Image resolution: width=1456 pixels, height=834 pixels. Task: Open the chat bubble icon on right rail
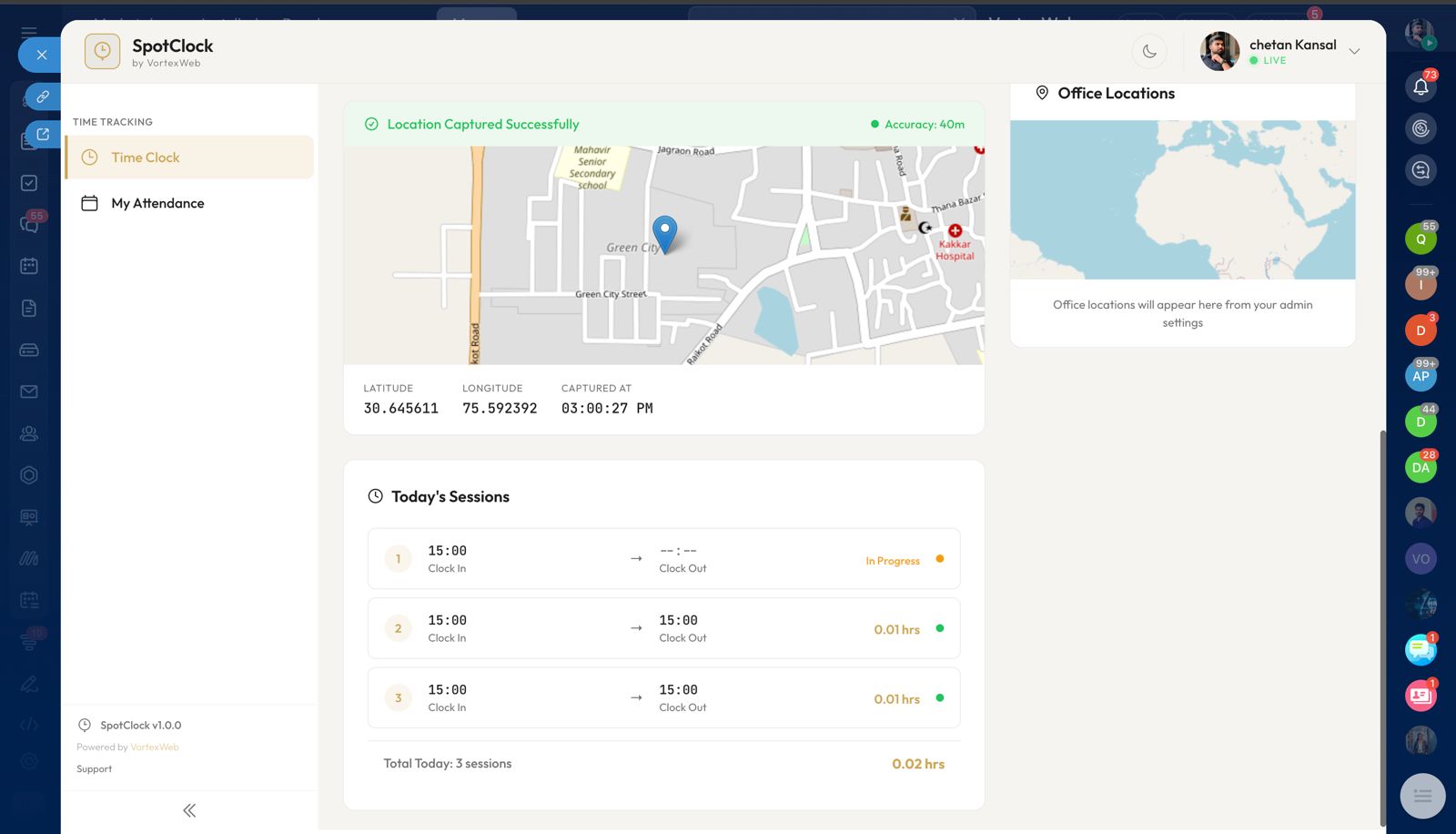[x=1420, y=649]
